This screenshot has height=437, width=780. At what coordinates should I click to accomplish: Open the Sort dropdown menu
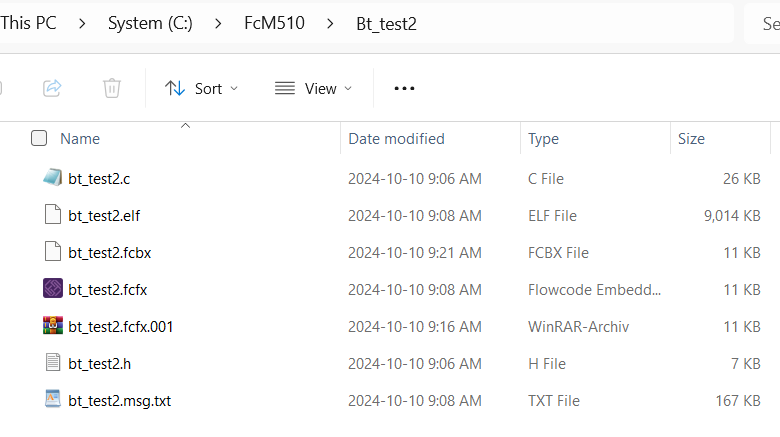pyautogui.click(x=202, y=88)
